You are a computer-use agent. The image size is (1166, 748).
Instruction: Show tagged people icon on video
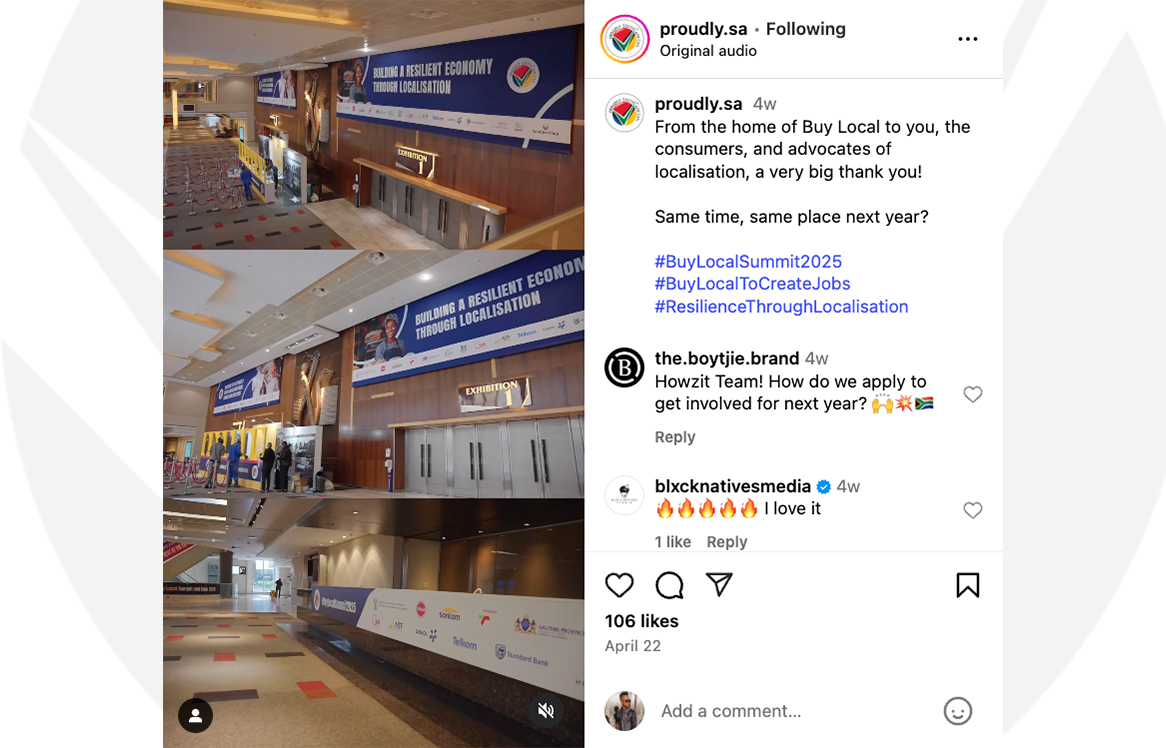click(x=196, y=715)
